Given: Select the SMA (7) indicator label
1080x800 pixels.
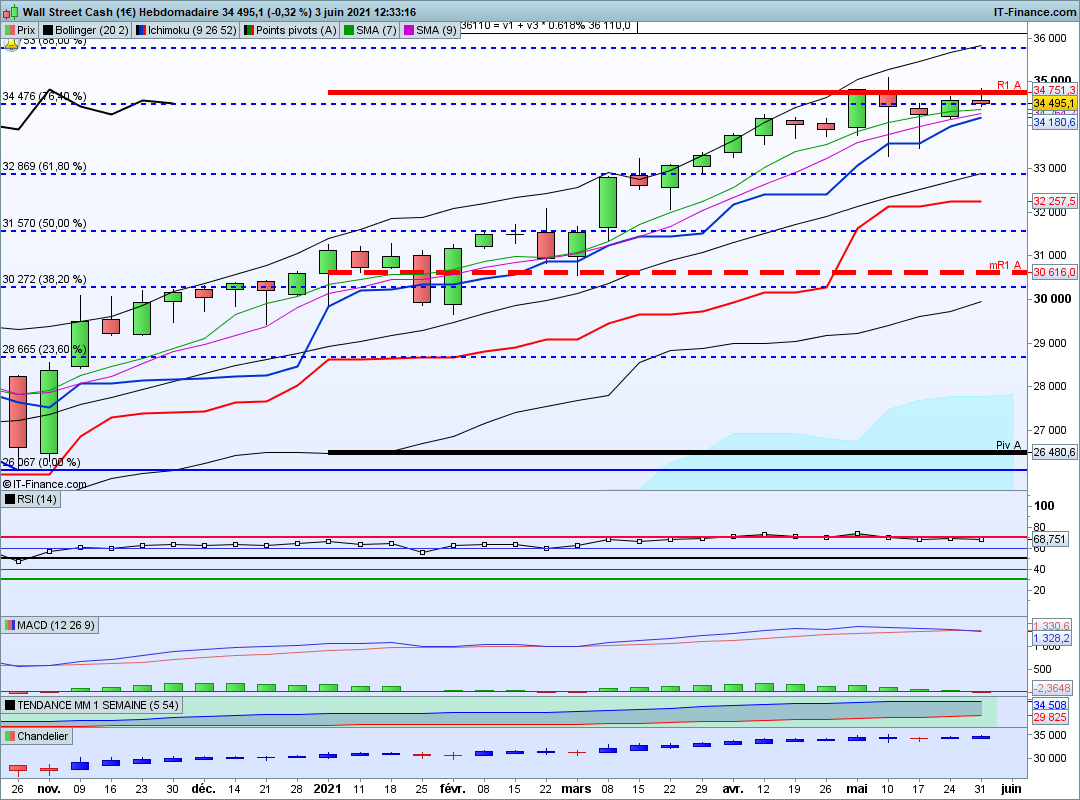Looking at the screenshot, I should (371, 30).
